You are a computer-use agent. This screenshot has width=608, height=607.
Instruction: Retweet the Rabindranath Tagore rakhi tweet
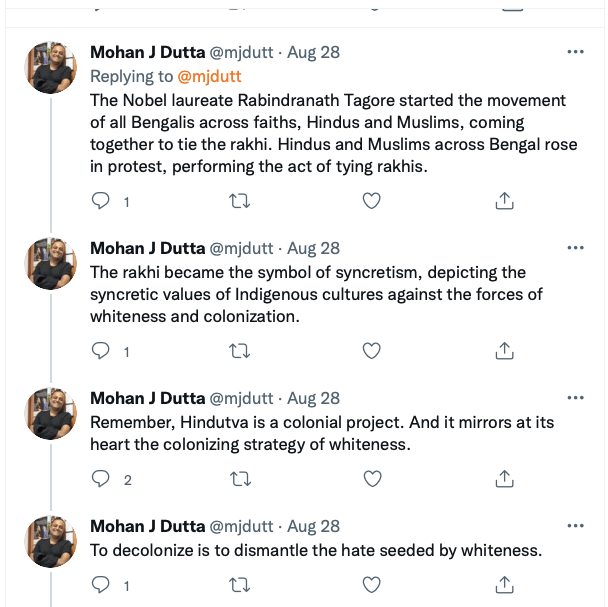[x=240, y=201]
